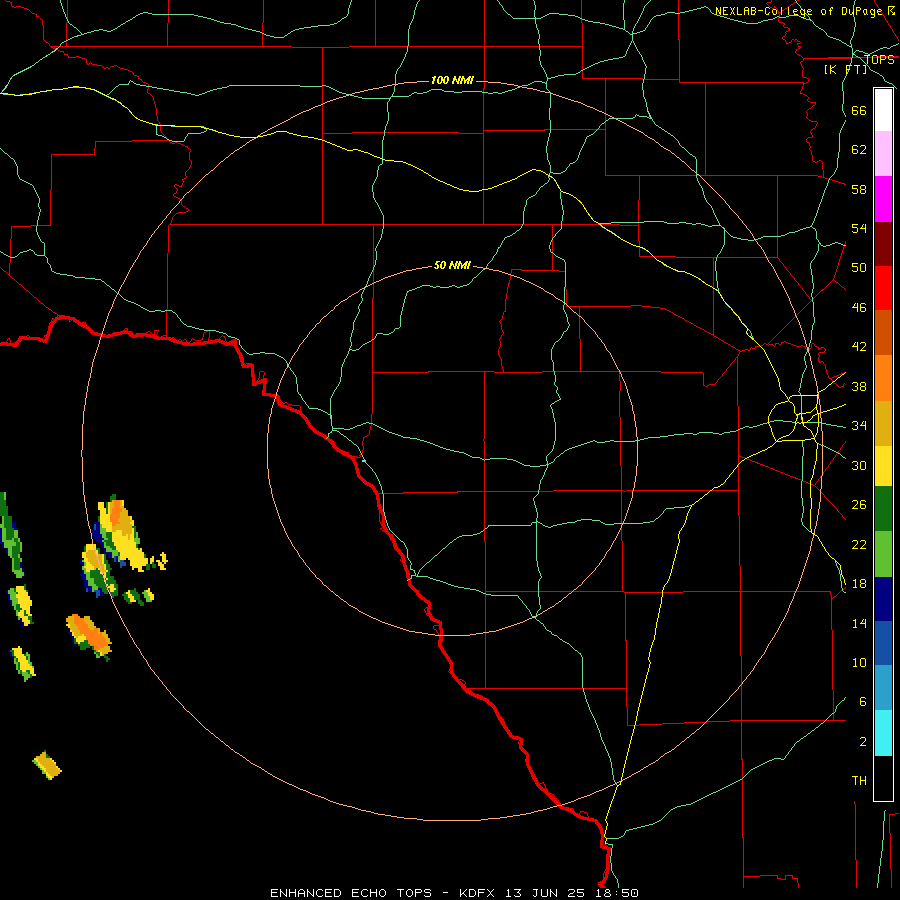Click the isolated gold echo cell at the lower left

(47, 765)
